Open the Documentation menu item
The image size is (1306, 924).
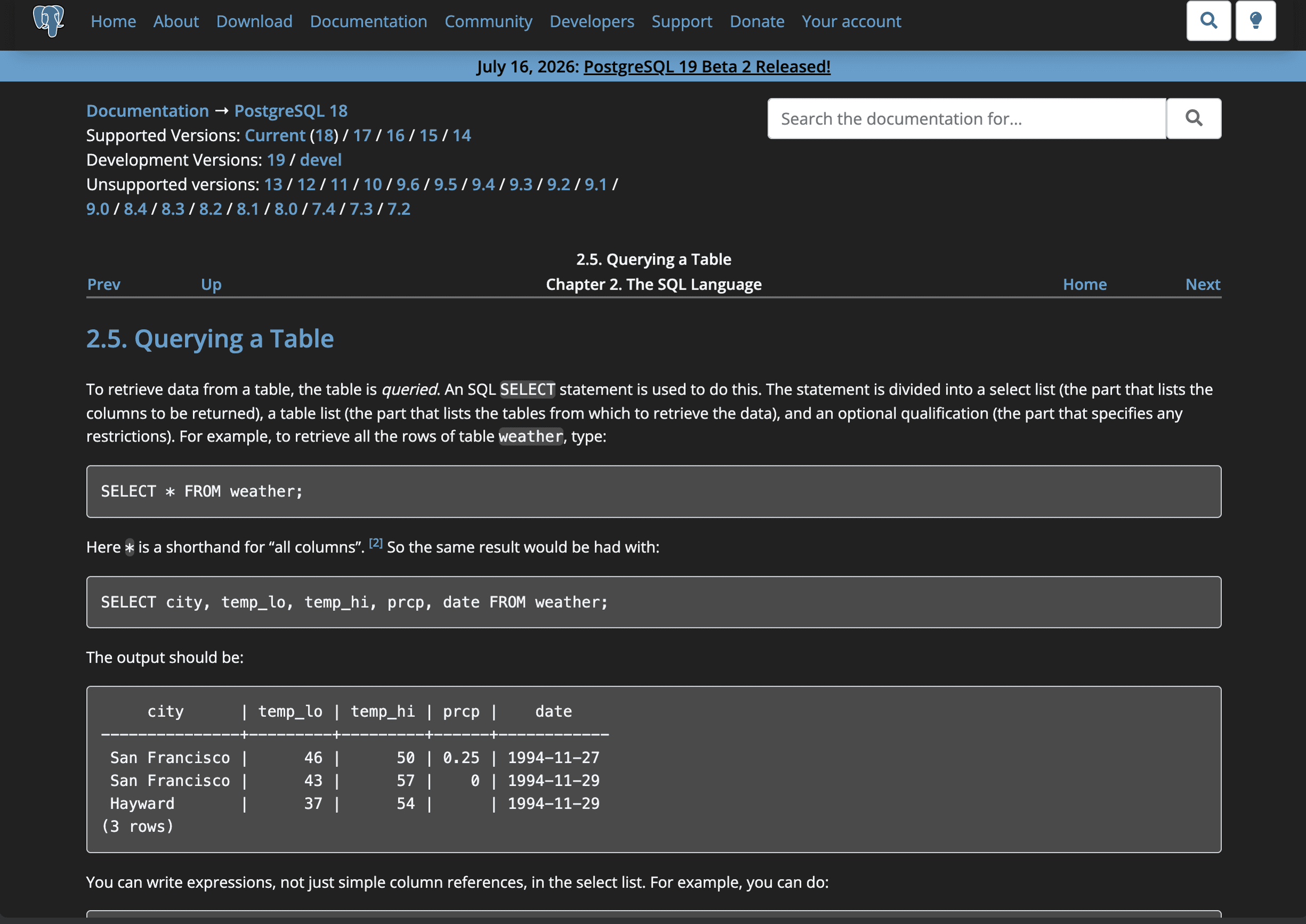(368, 22)
